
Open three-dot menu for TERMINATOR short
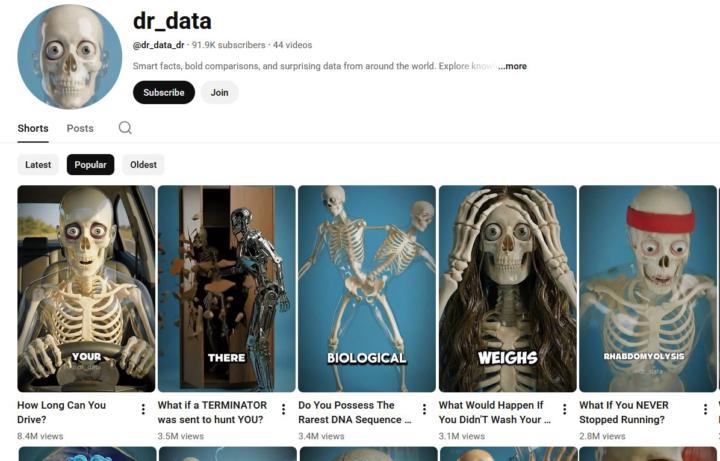pos(284,409)
